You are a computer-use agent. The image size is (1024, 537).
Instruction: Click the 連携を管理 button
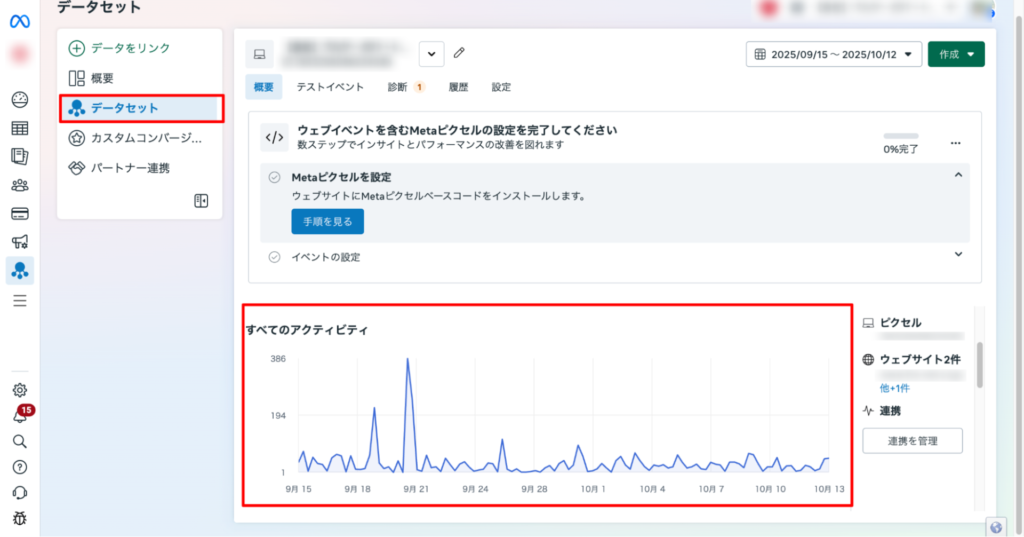point(912,441)
